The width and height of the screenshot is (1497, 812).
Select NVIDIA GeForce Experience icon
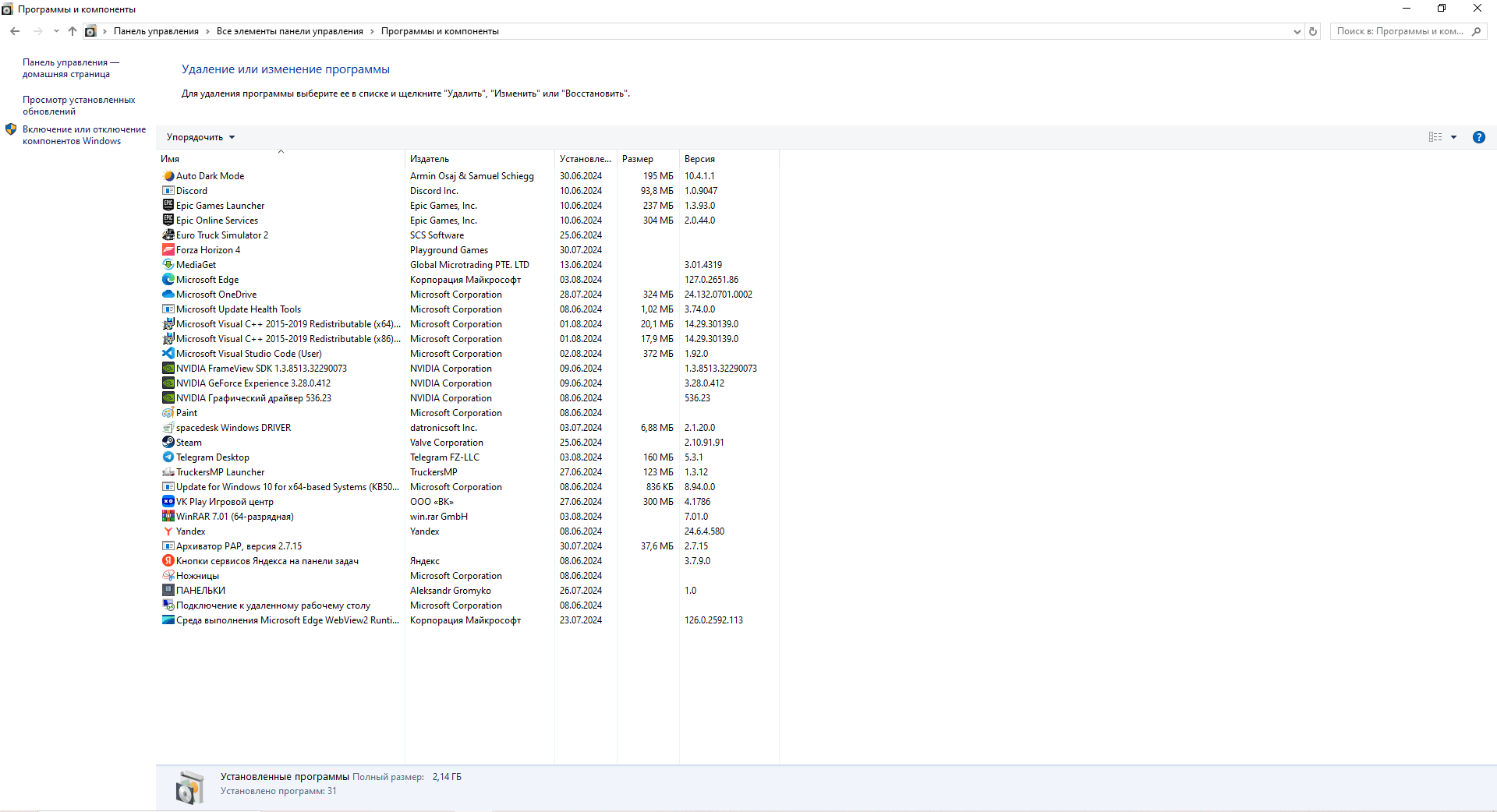[168, 383]
